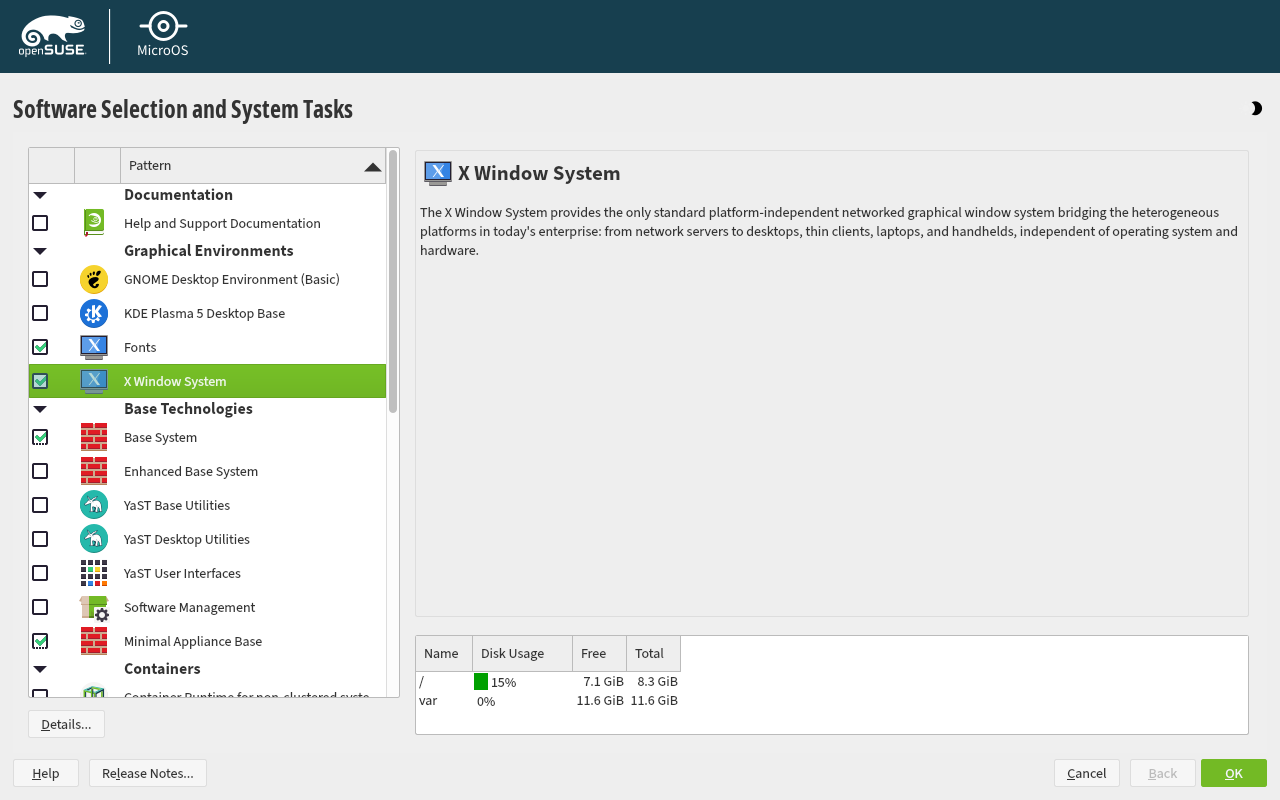The image size is (1280, 800).
Task: Click the var 0% disk usage value
Action: (486, 701)
